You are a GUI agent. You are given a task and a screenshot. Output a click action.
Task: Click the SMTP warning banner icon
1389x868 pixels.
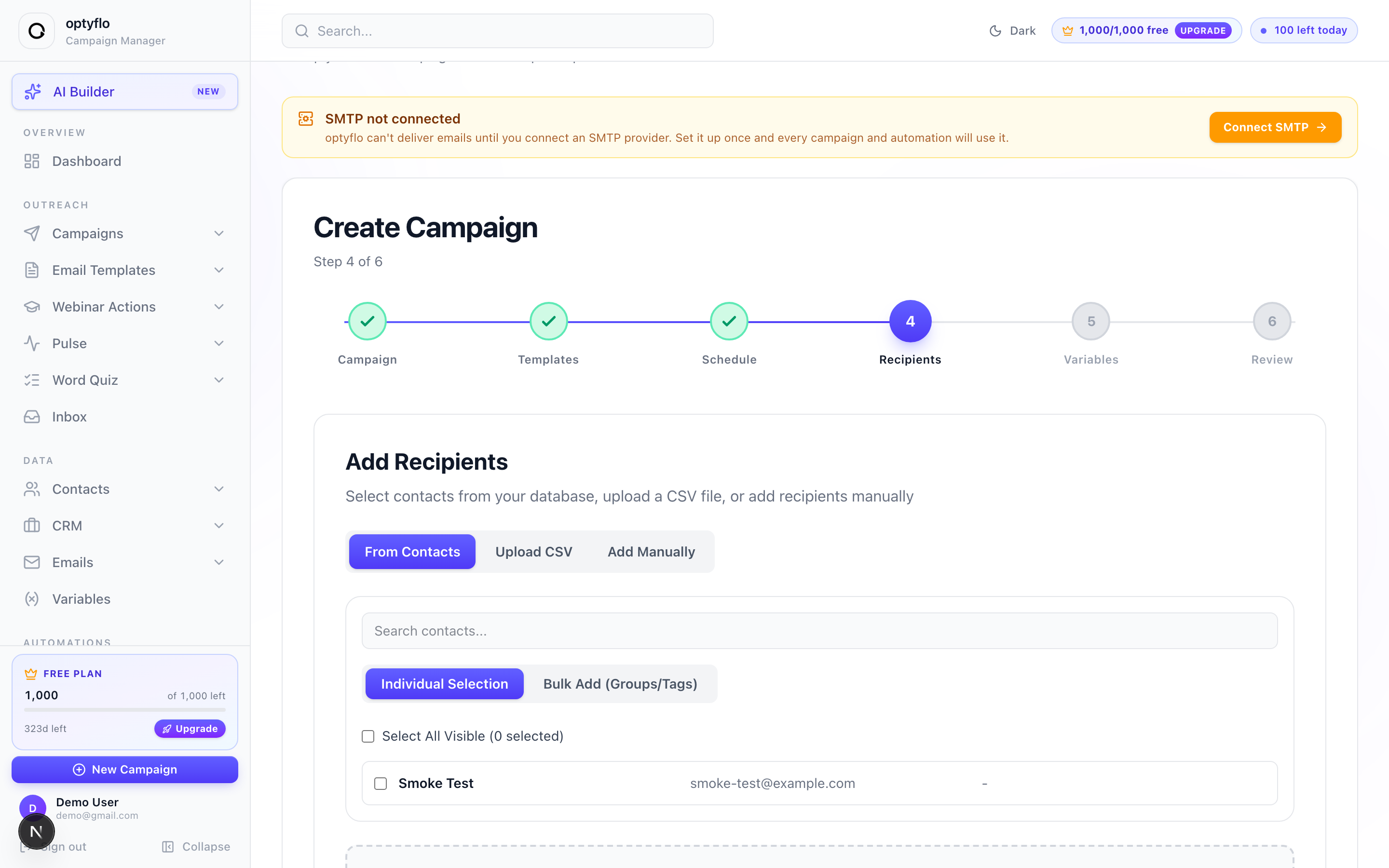(x=306, y=119)
